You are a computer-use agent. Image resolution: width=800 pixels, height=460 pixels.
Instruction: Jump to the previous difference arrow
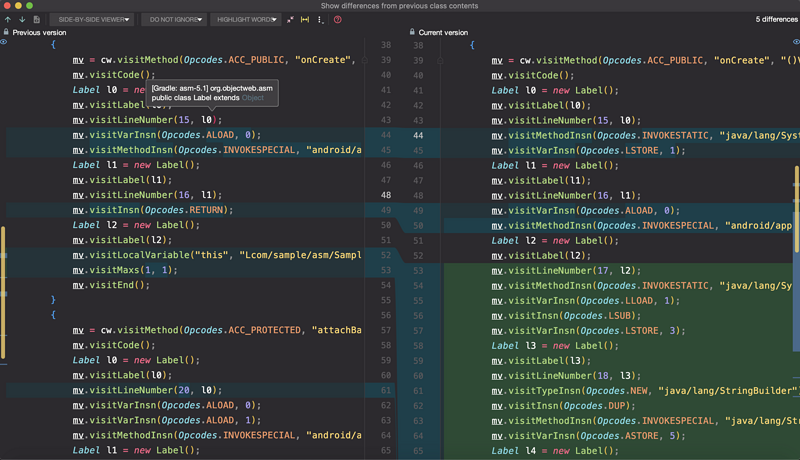pos(8,19)
